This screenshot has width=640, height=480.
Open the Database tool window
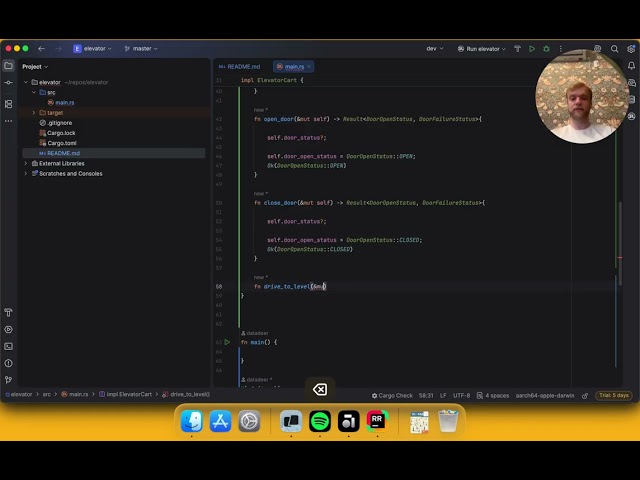631,99
